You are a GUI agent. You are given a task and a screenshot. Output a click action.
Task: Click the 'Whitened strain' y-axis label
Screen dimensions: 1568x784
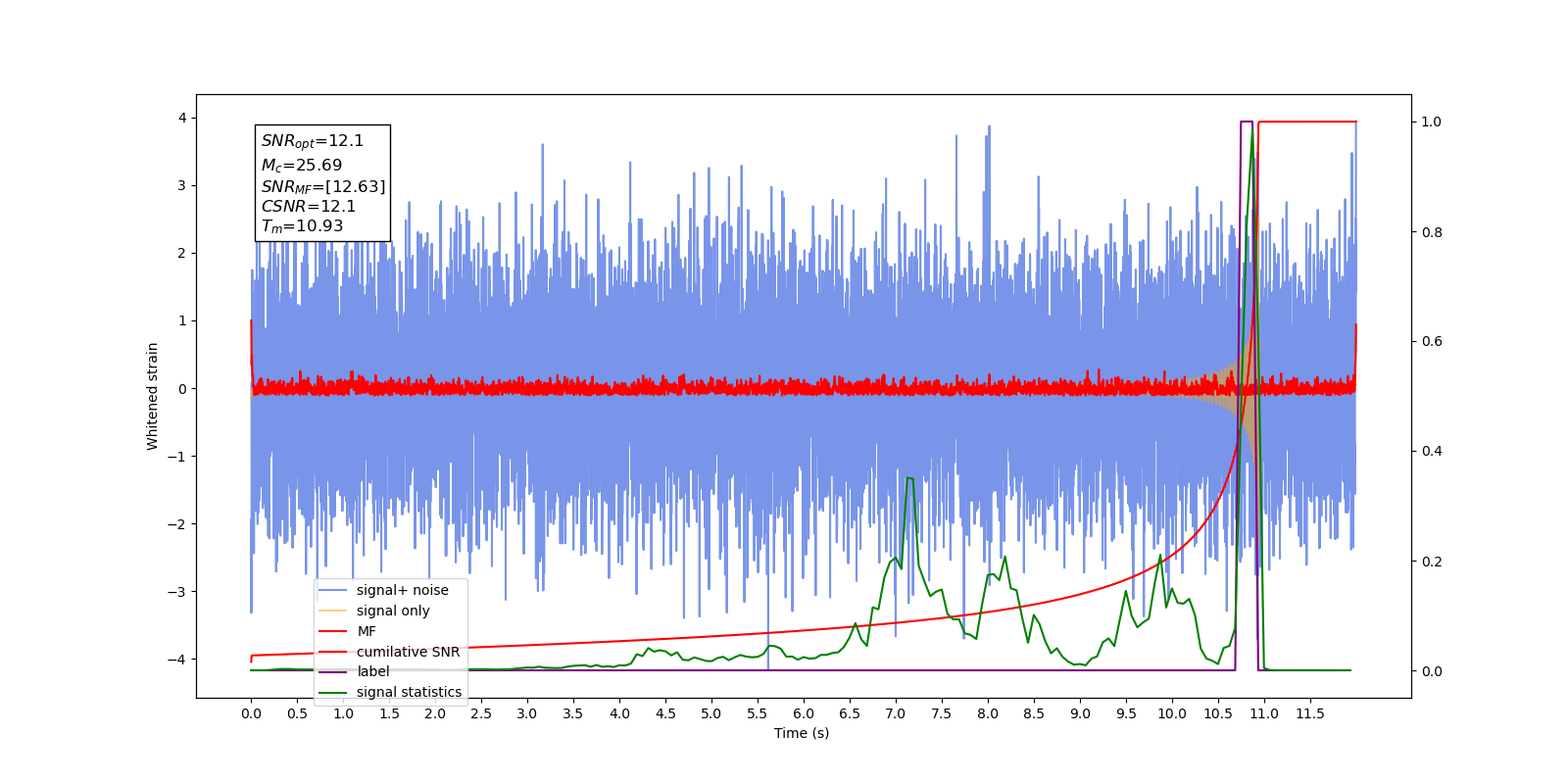point(153,396)
